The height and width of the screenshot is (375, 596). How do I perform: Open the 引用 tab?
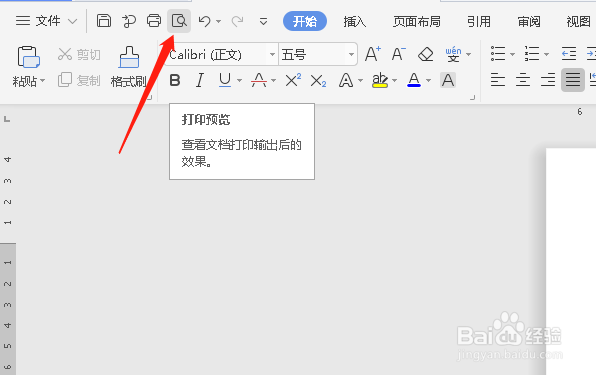[479, 21]
